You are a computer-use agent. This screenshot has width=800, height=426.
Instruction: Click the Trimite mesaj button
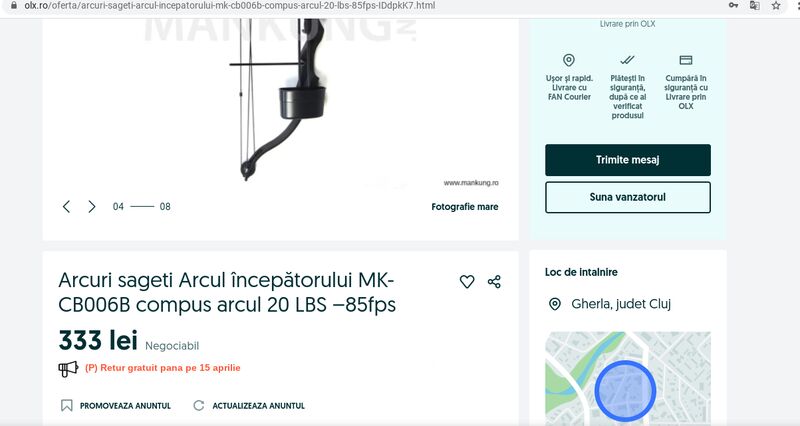[628, 160]
